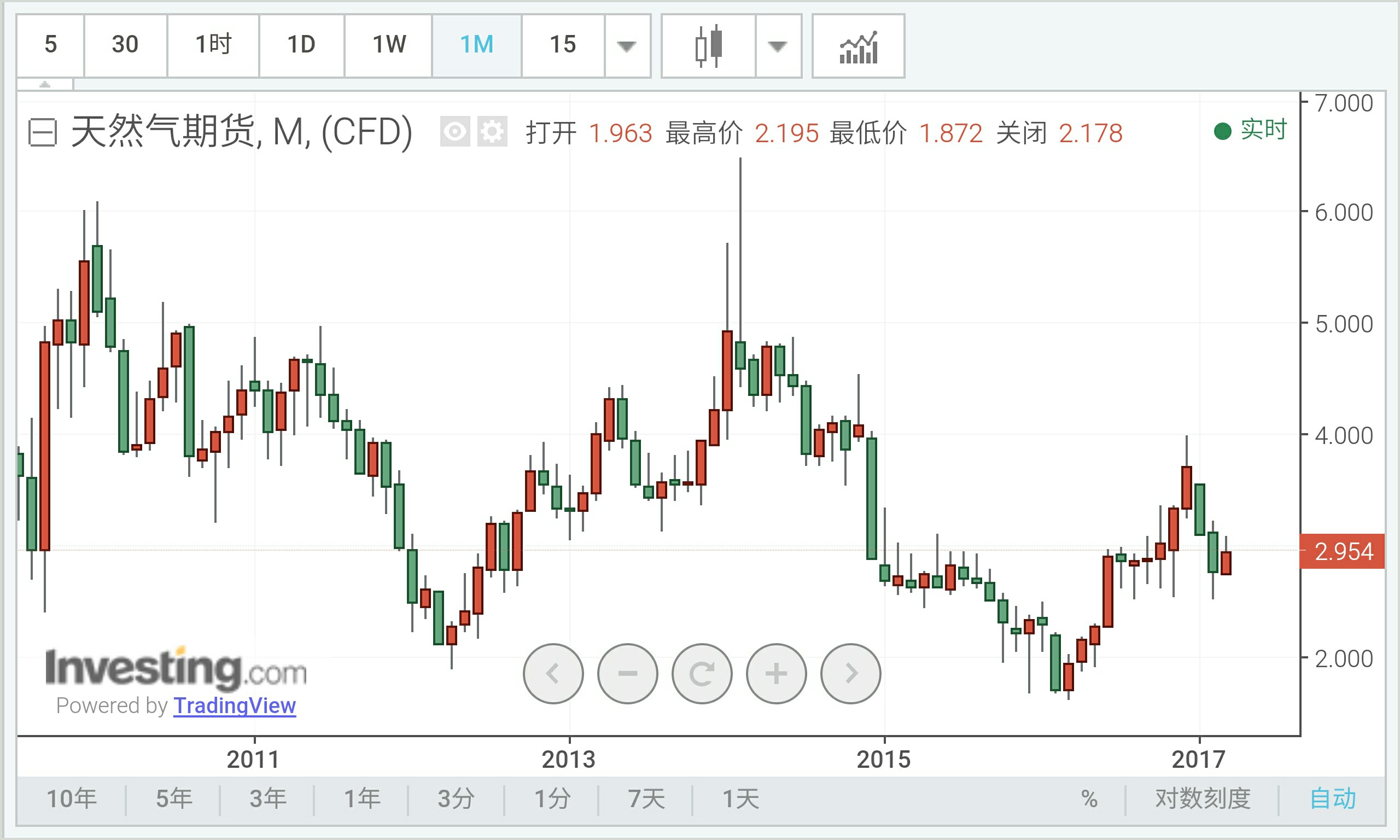Click the 2017 time axis label

coord(1199,760)
